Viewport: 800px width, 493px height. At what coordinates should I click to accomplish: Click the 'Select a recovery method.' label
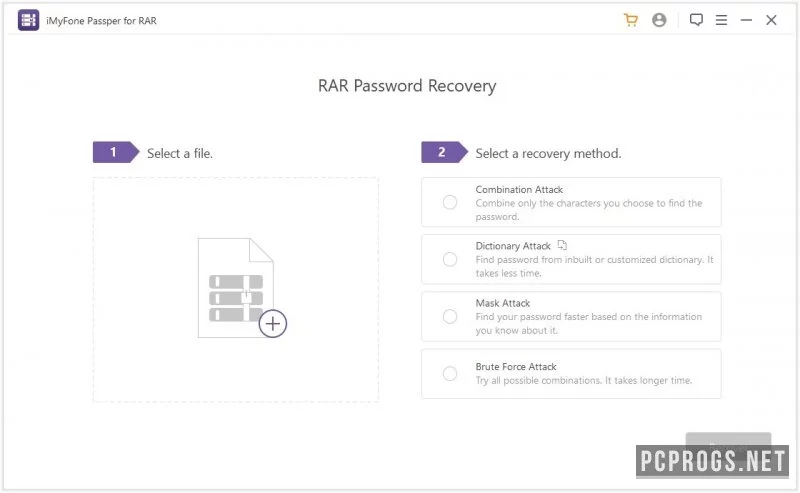point(548,154)
